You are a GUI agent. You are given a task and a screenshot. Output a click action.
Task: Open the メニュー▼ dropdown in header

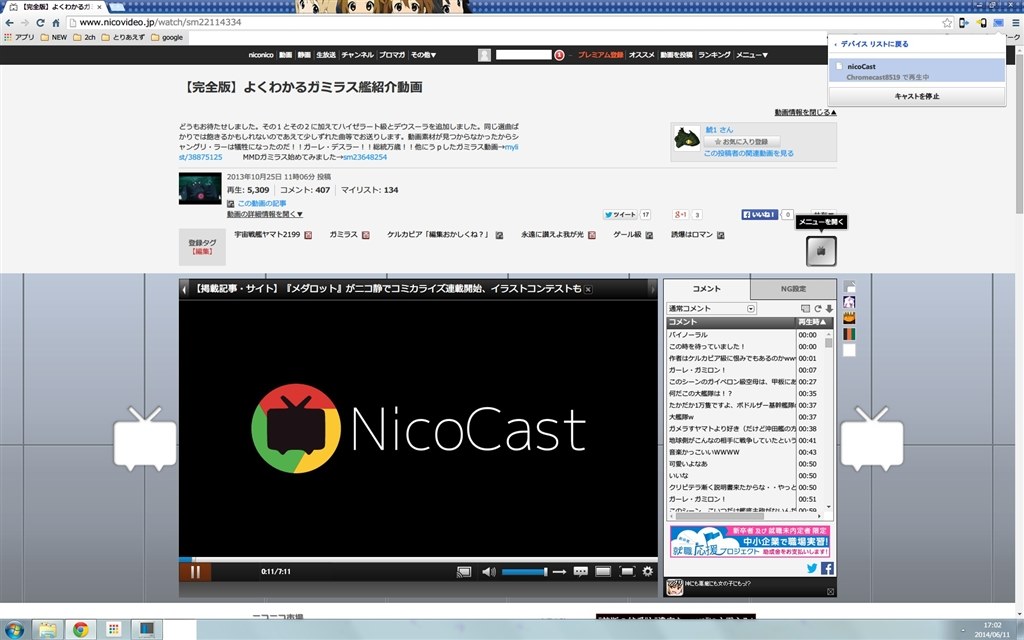click(752, 56)
